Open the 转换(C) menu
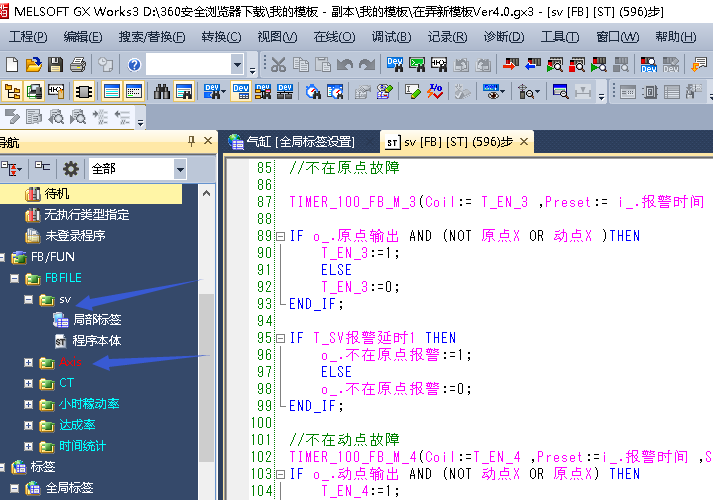 point(220,37)
